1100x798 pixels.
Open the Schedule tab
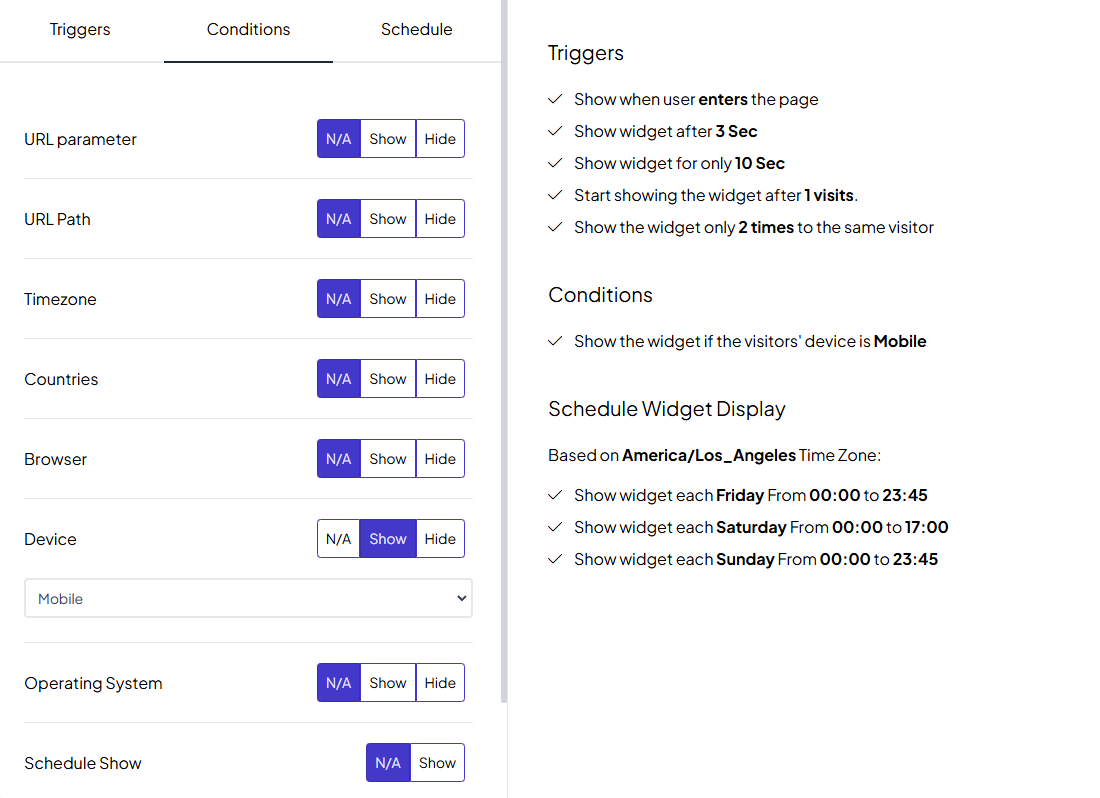pos(417,29)
